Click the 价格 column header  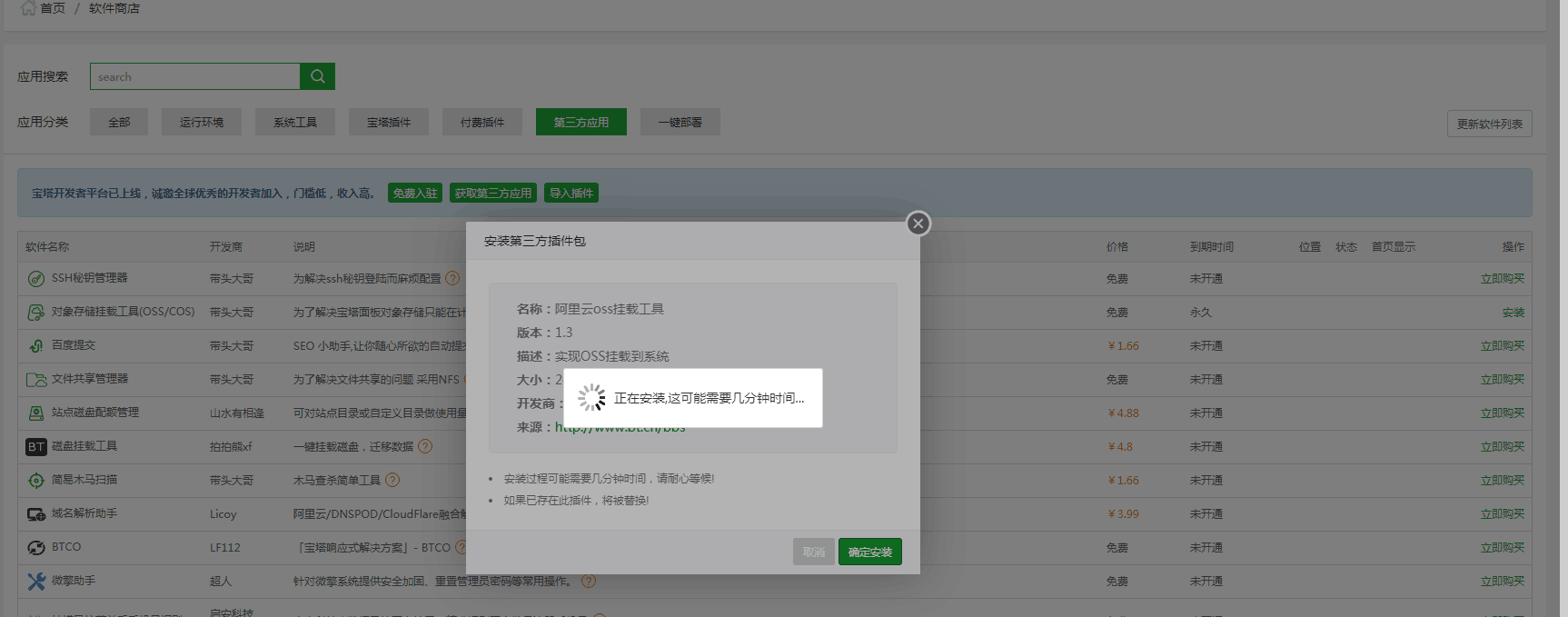click(1117, 246)
